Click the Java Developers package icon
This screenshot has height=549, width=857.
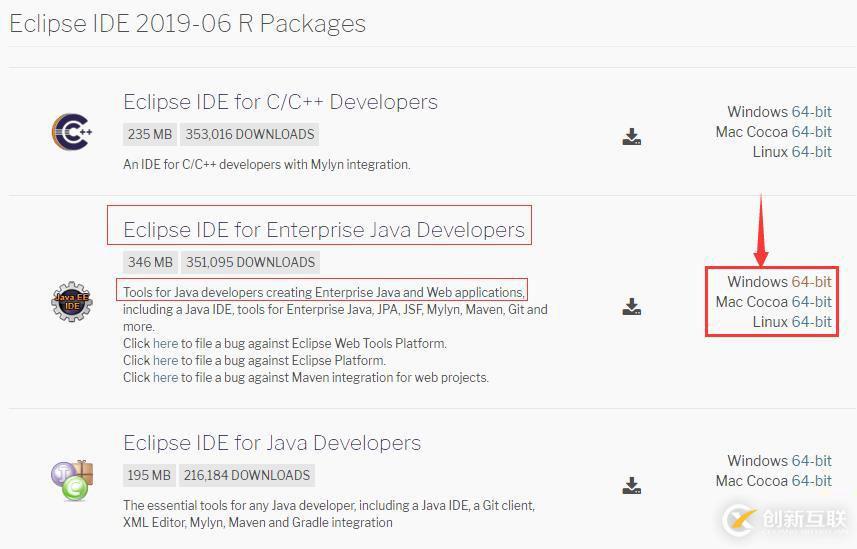[x=72, y=478]
